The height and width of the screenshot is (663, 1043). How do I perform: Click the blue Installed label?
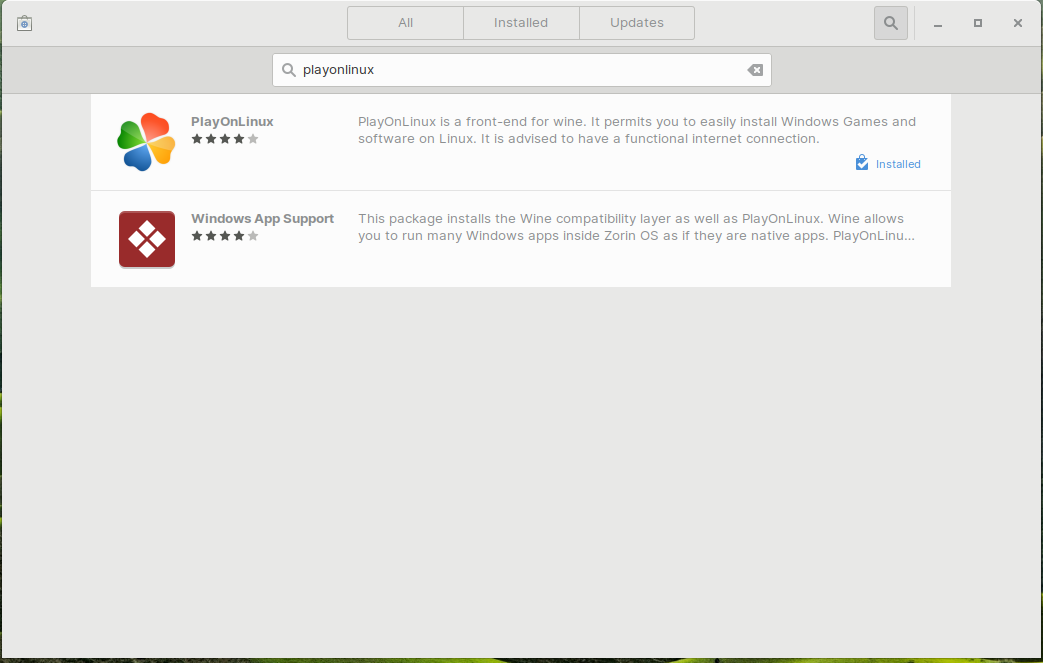[x=898, y=164]
